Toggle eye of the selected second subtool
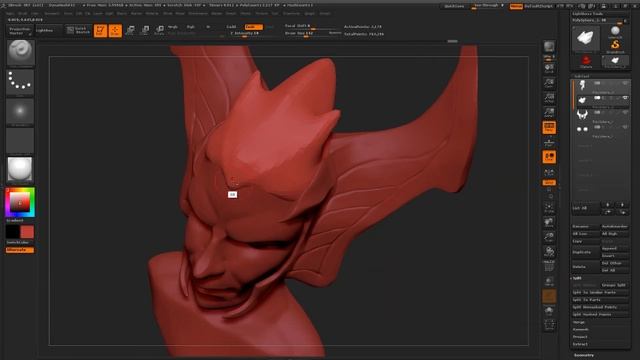The height and width of the screenshot is (360, 640). click(x=625, y=98)
